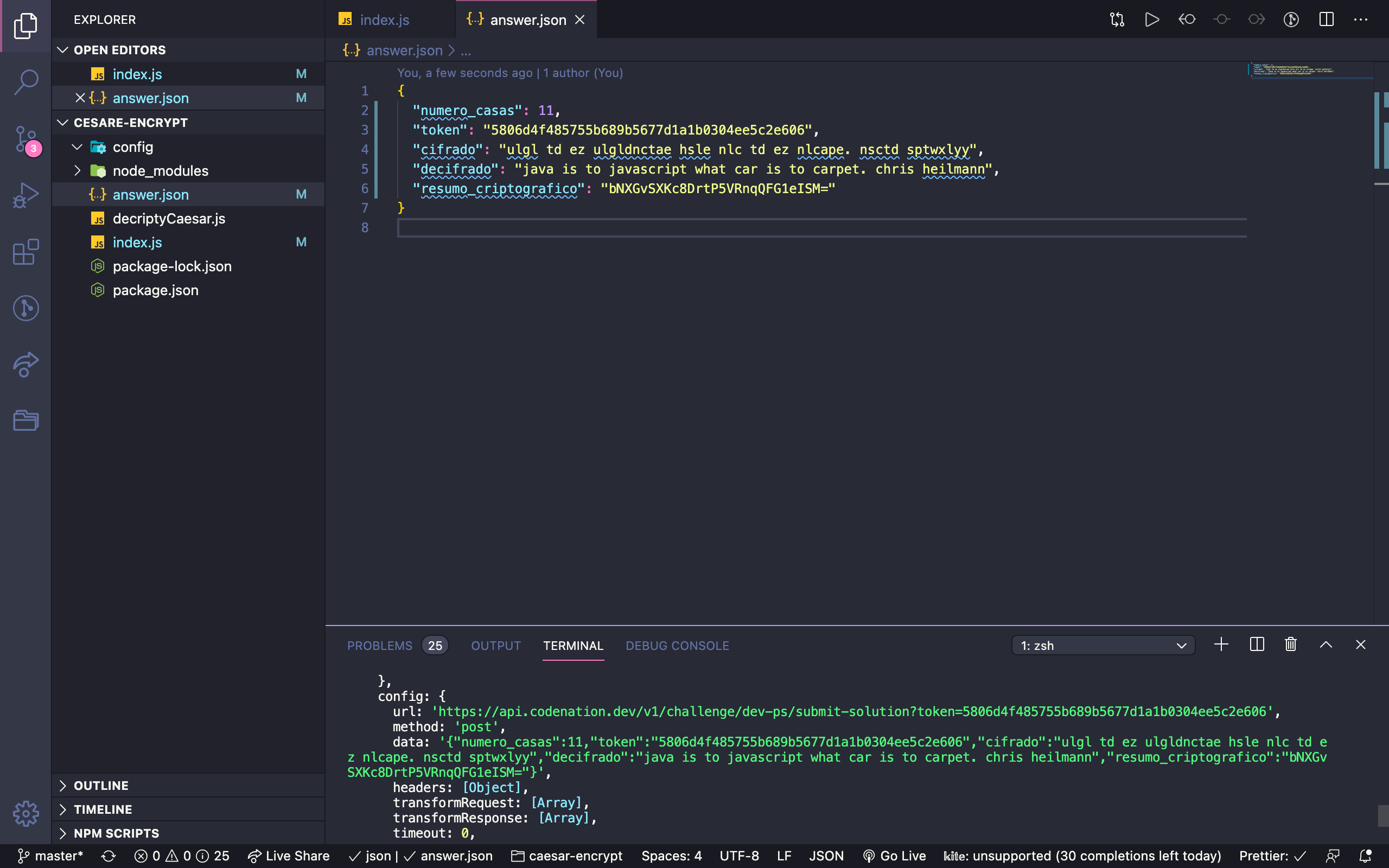Image resolution: width=1389 pixels, height=868 pixels.
Task: Open the terminal selector showing 1: zsh
Action: point(1102,644)
